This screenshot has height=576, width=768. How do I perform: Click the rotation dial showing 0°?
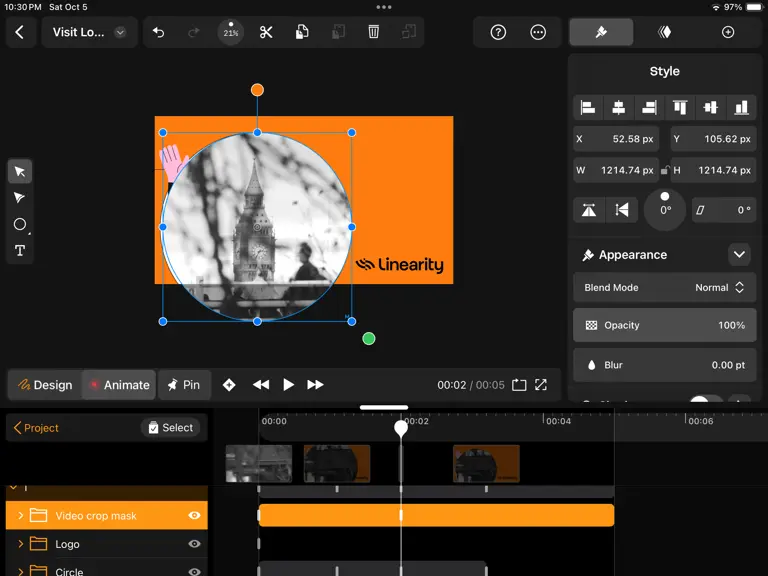pyautogui.click(x=665, y=210)
